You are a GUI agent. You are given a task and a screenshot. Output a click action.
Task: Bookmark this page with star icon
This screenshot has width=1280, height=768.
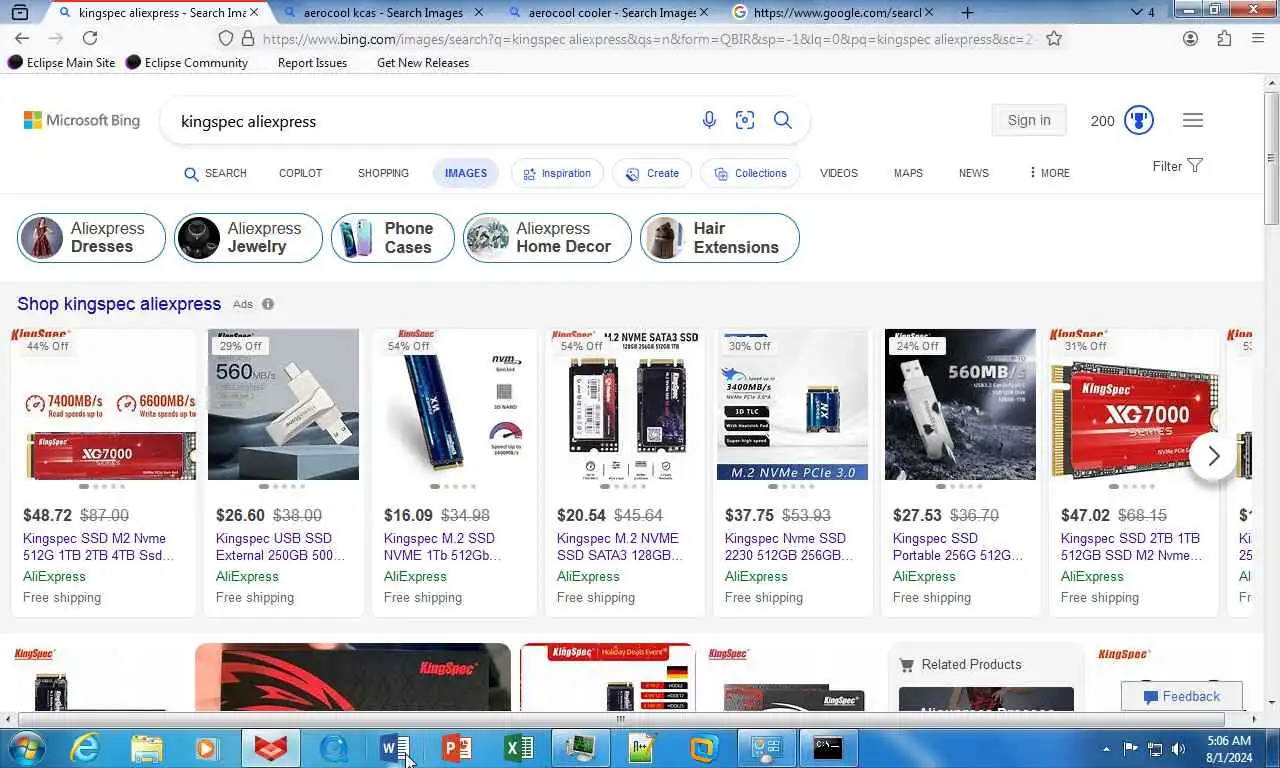point(1054,38)
